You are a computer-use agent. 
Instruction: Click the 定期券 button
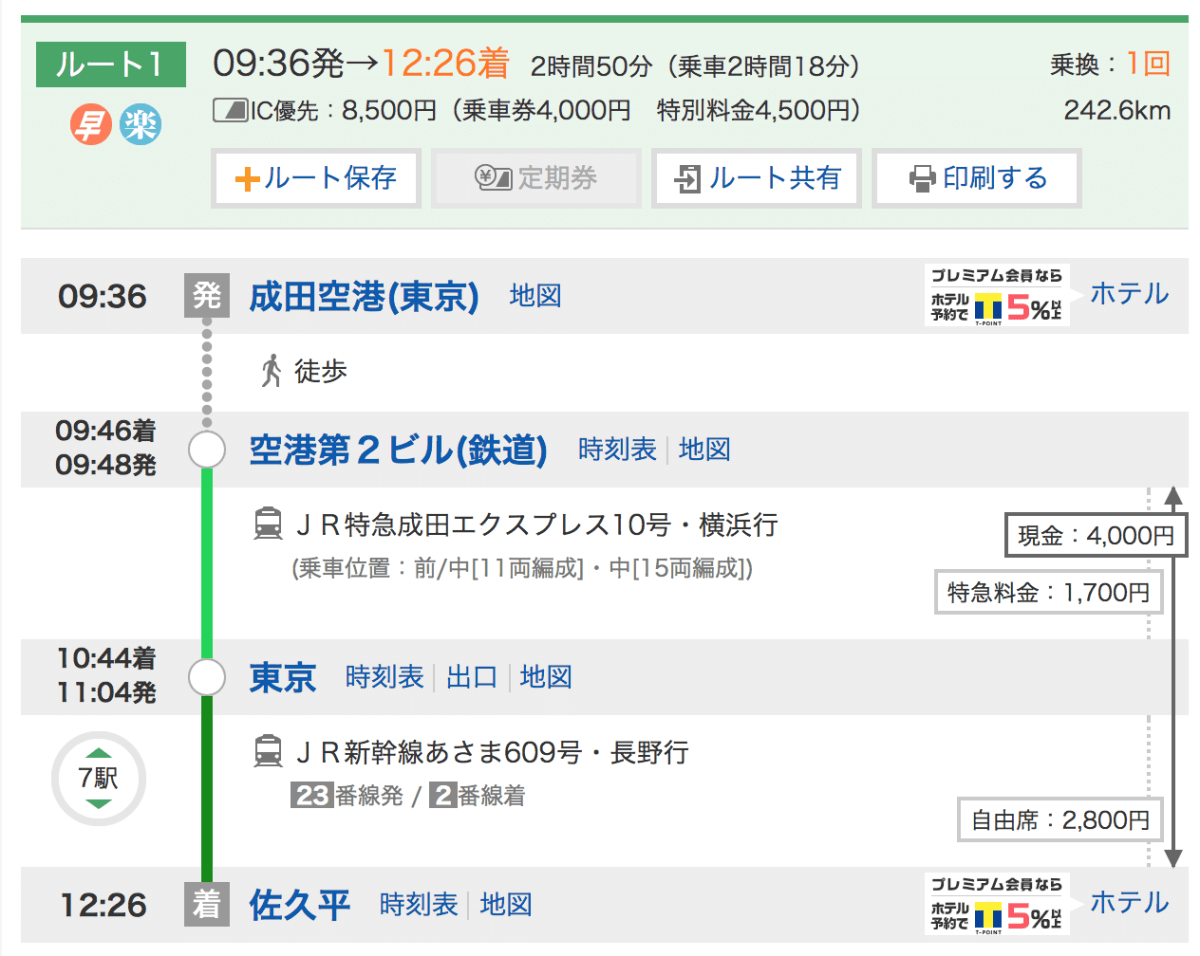click(536, 179)
